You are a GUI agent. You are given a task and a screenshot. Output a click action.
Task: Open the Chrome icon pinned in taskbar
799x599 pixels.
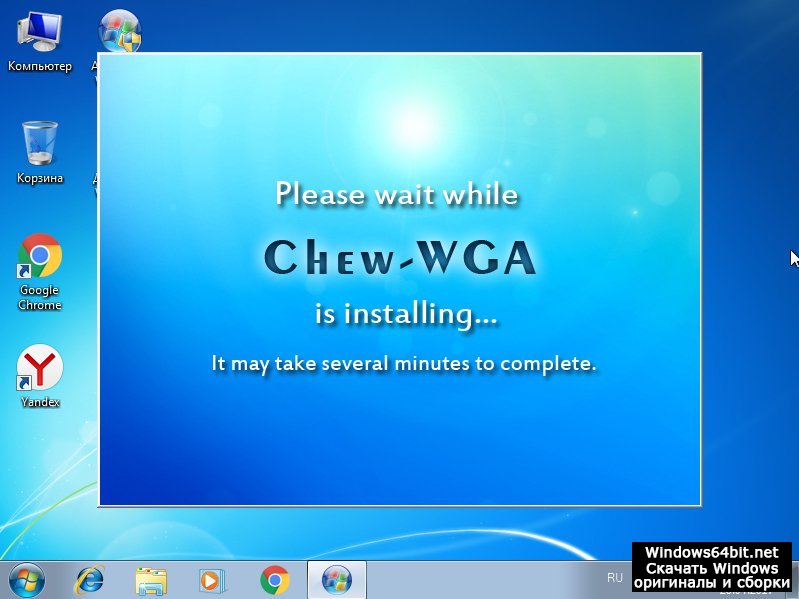coord(274,579)
